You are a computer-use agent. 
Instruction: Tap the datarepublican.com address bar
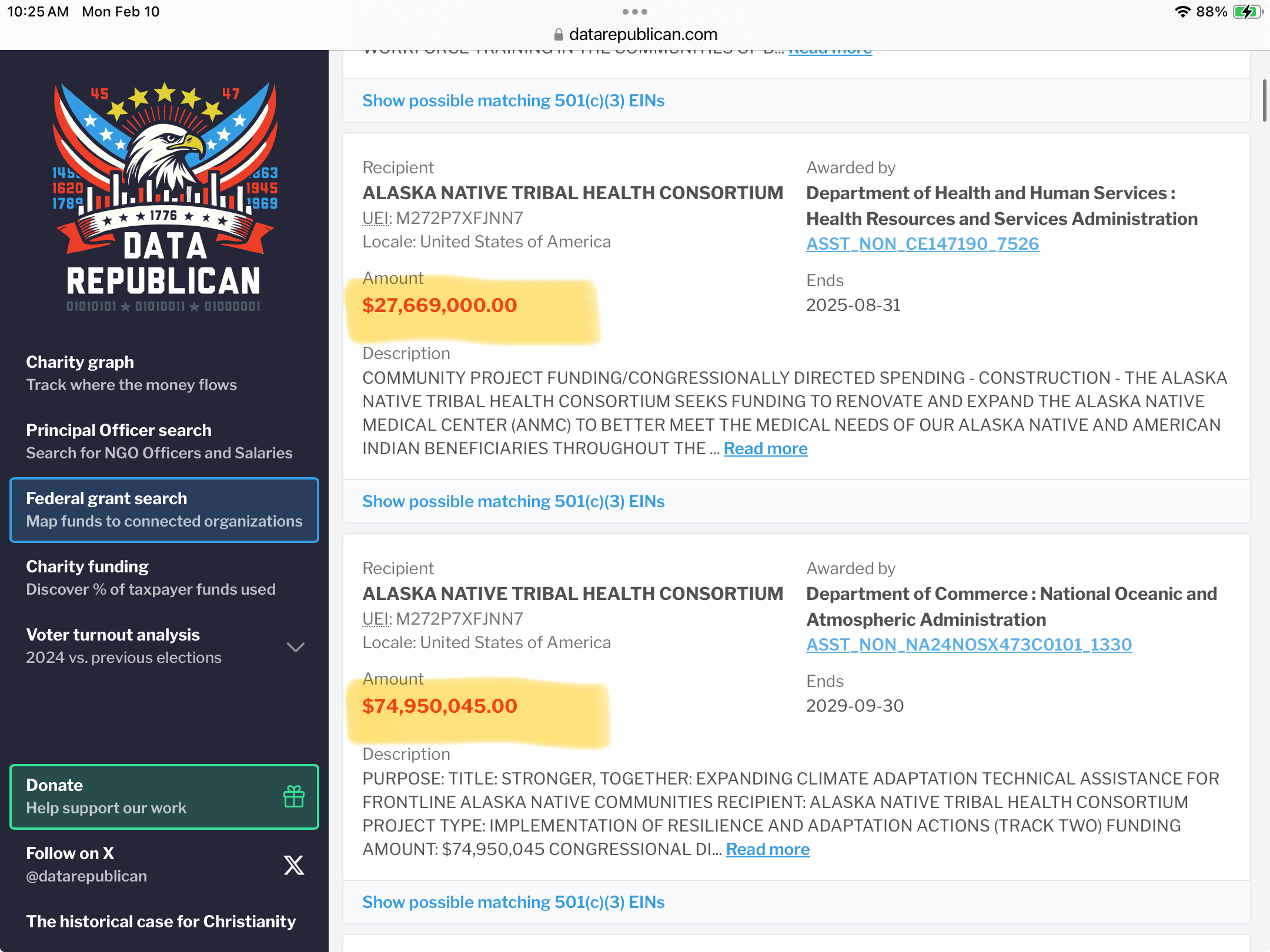click(635, 34)
